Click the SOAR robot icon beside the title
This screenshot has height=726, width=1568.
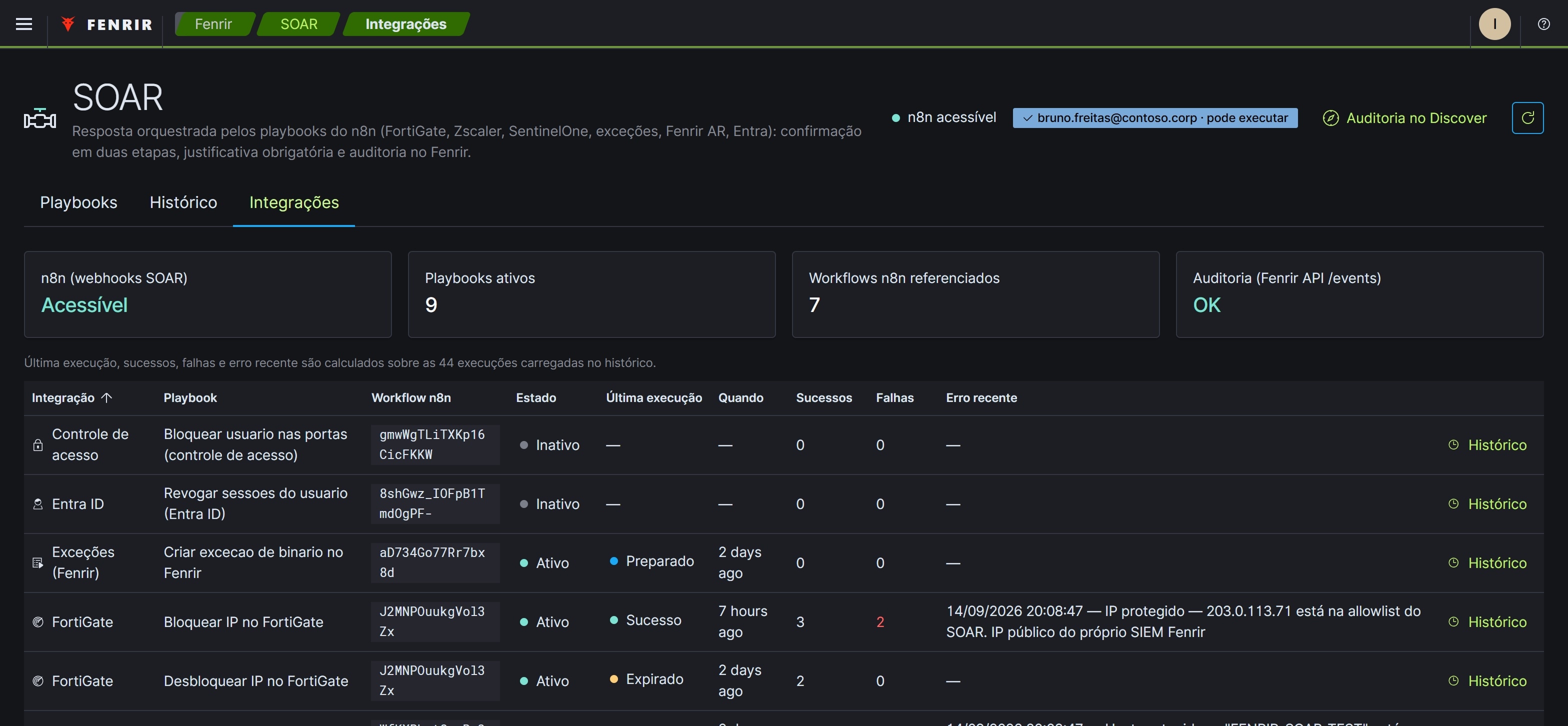(x=40, y=118)
